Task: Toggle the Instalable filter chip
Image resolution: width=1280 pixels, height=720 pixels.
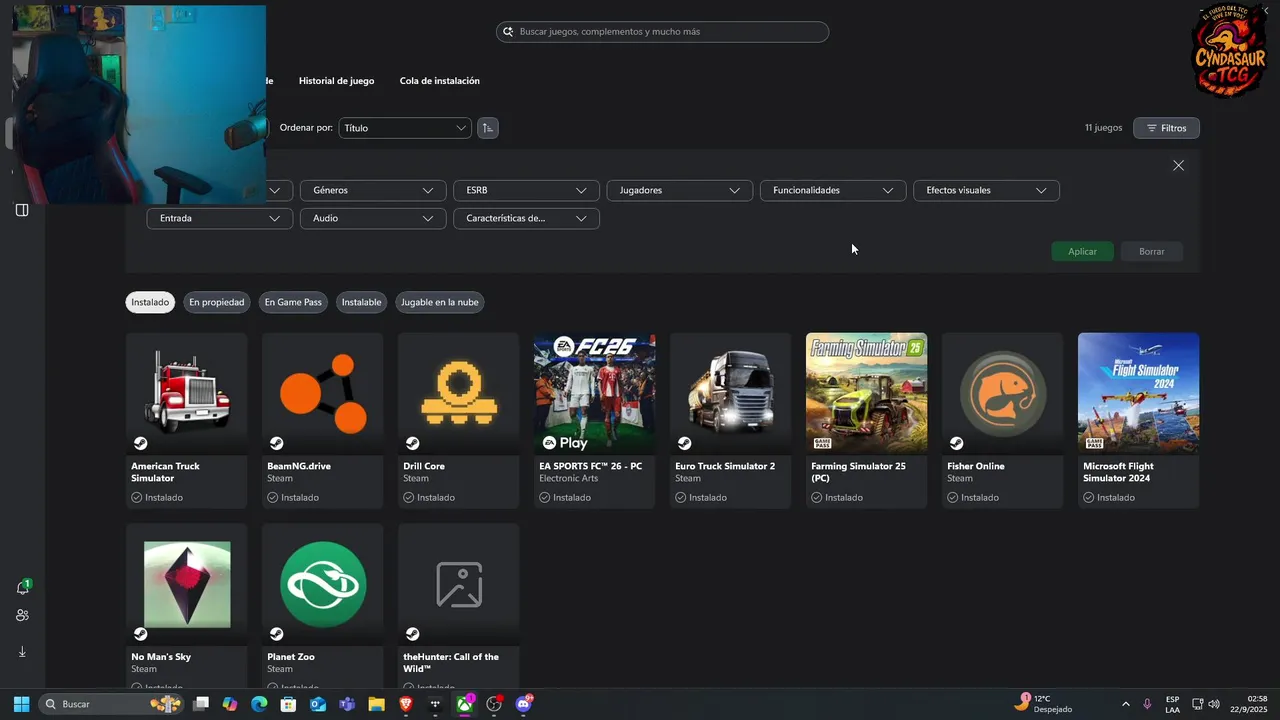Action: [x=361, y=302]
